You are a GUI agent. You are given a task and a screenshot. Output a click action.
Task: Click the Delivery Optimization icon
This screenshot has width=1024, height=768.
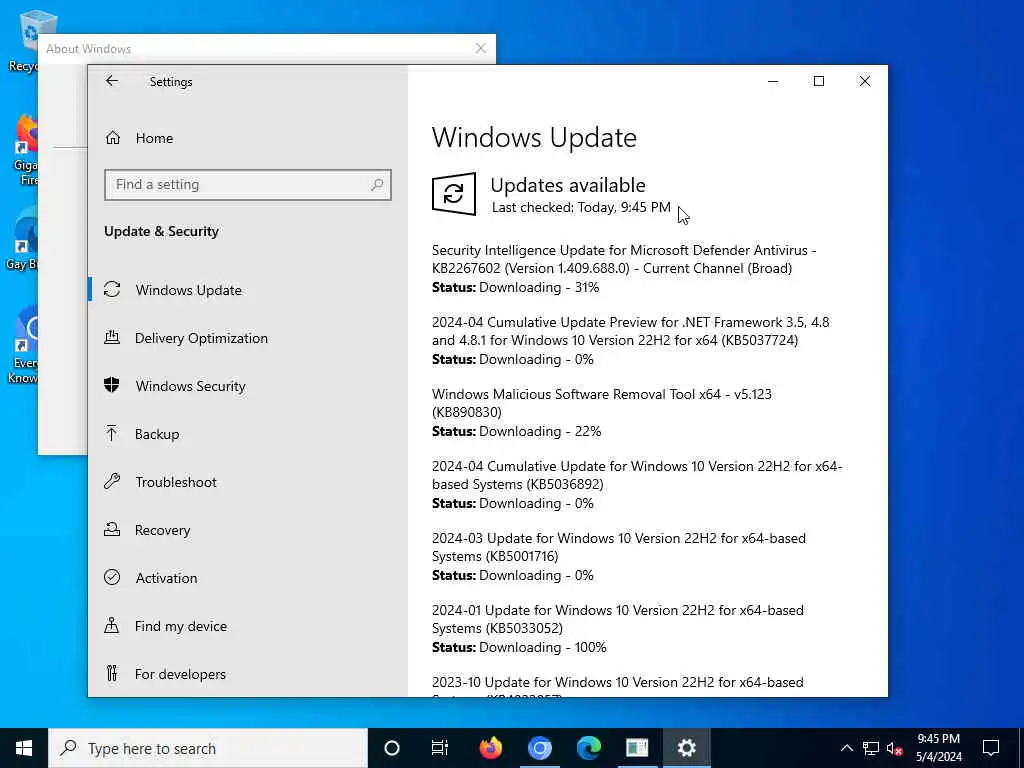[112, 338]
